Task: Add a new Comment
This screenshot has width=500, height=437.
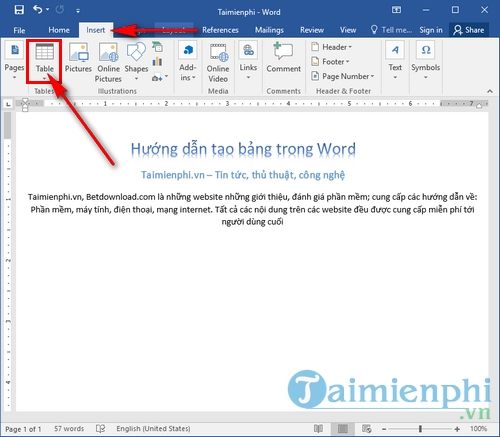Action: pos(284,58)
